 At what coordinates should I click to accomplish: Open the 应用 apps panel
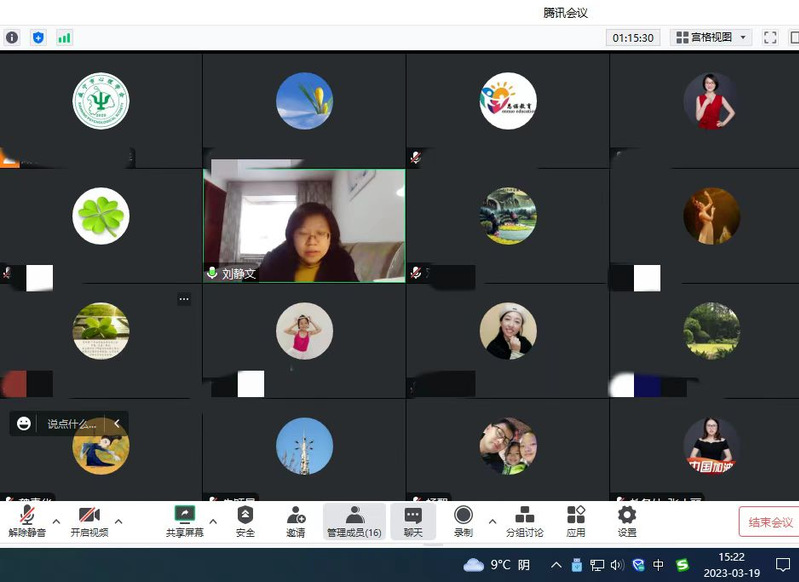[x=576, y=521]
